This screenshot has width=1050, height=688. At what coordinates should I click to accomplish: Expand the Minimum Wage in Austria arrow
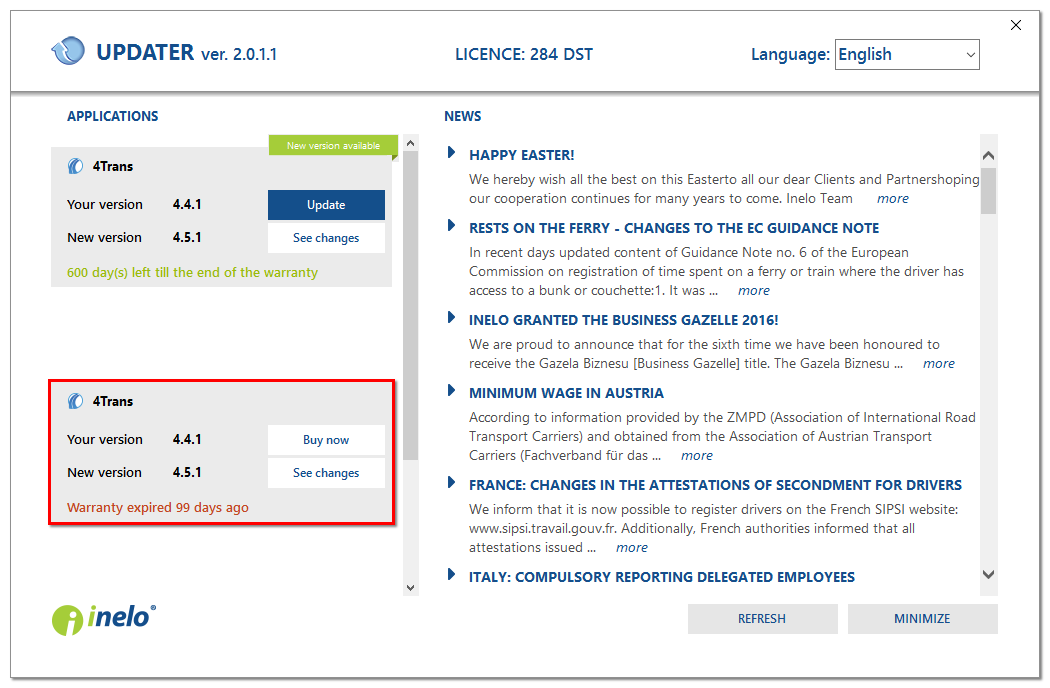click(x=451, y=391)
